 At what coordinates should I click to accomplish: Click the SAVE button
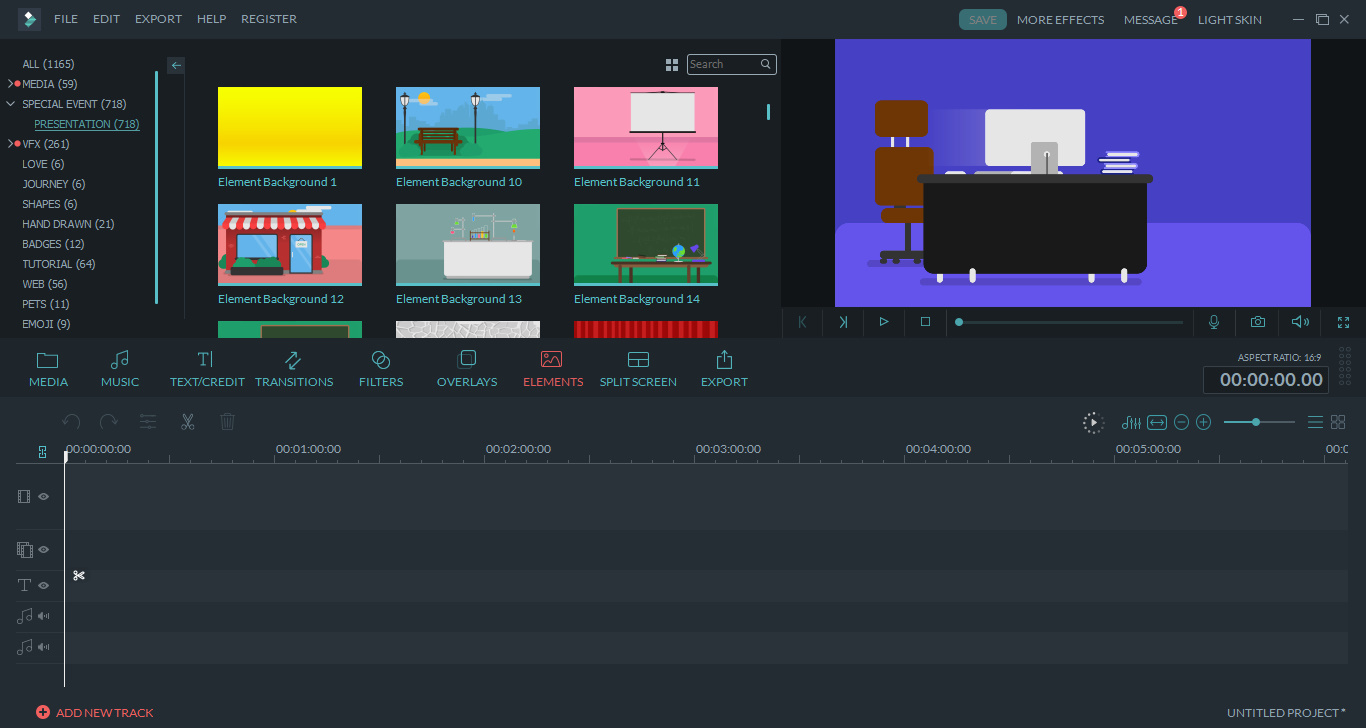point(983,20)
